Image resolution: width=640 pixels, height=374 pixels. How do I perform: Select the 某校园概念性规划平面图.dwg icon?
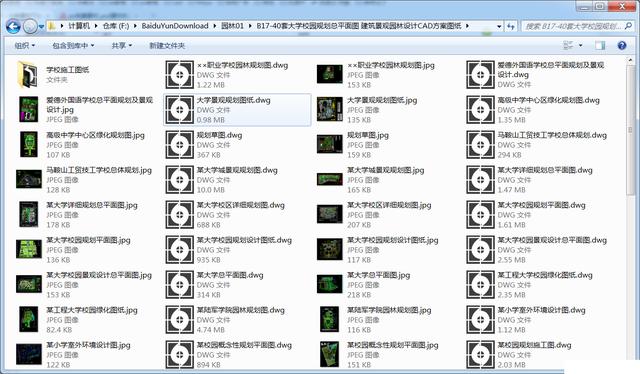click(x=179, y=354)
